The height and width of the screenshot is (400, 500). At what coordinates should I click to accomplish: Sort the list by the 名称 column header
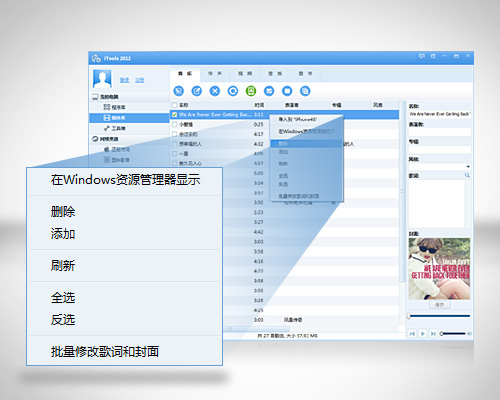pyautogui.click(x=184, y=105)
